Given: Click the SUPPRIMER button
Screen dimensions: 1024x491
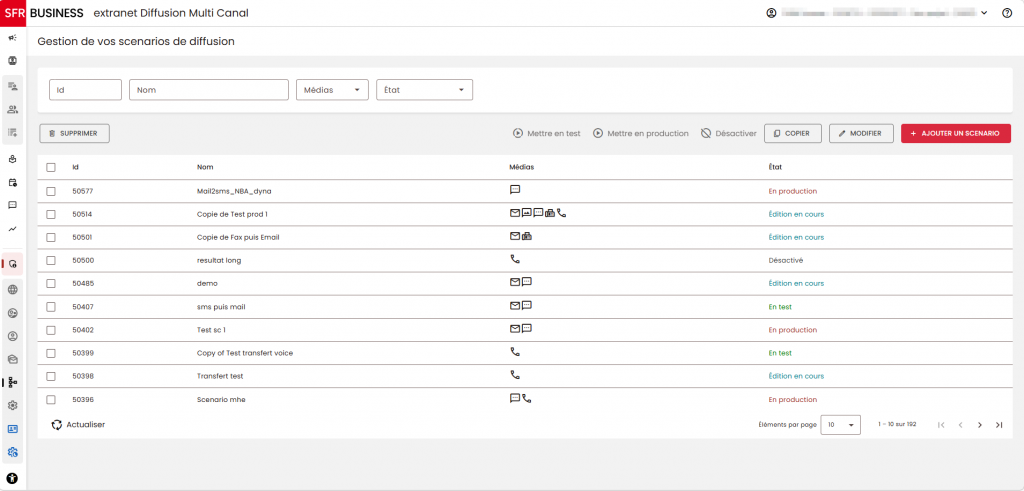Looking at the screenshot, I should [74, 133].
